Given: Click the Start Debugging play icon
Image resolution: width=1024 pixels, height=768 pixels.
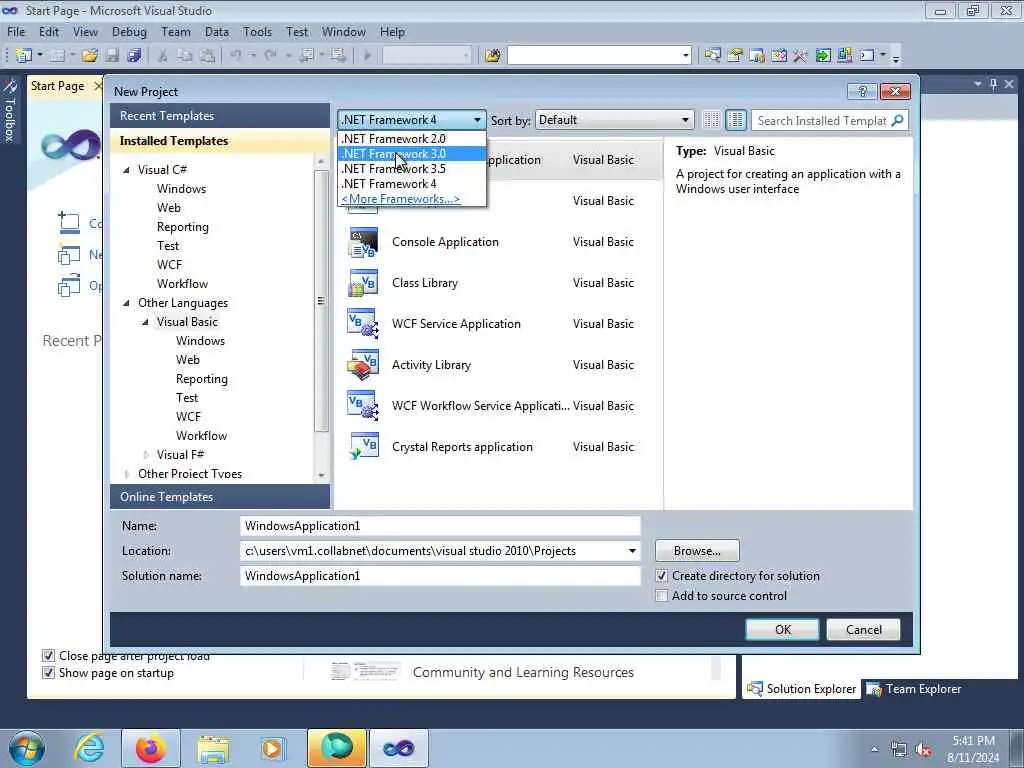Looking at the screenshot, I should [x=368, y=56].
